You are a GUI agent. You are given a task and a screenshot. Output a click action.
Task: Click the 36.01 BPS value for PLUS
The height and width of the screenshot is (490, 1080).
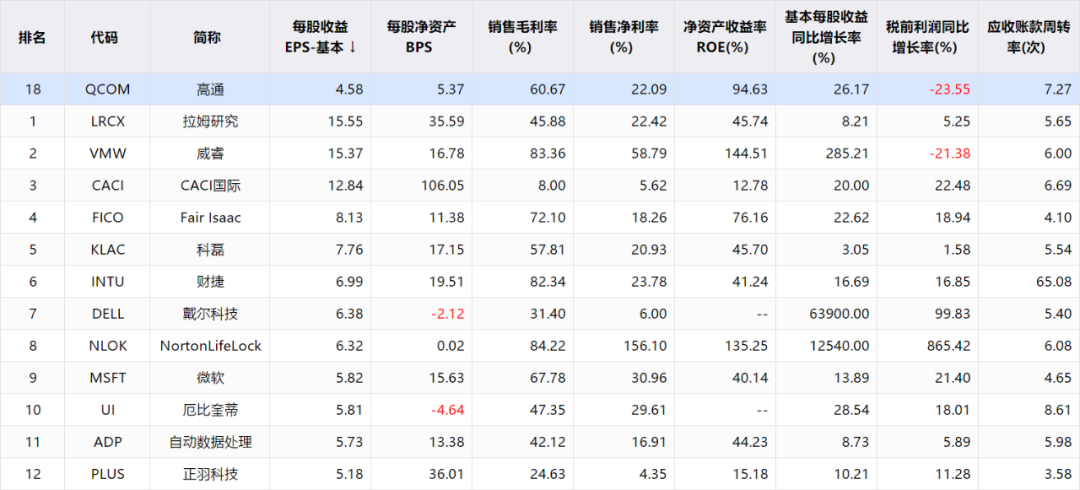[448, 475]
